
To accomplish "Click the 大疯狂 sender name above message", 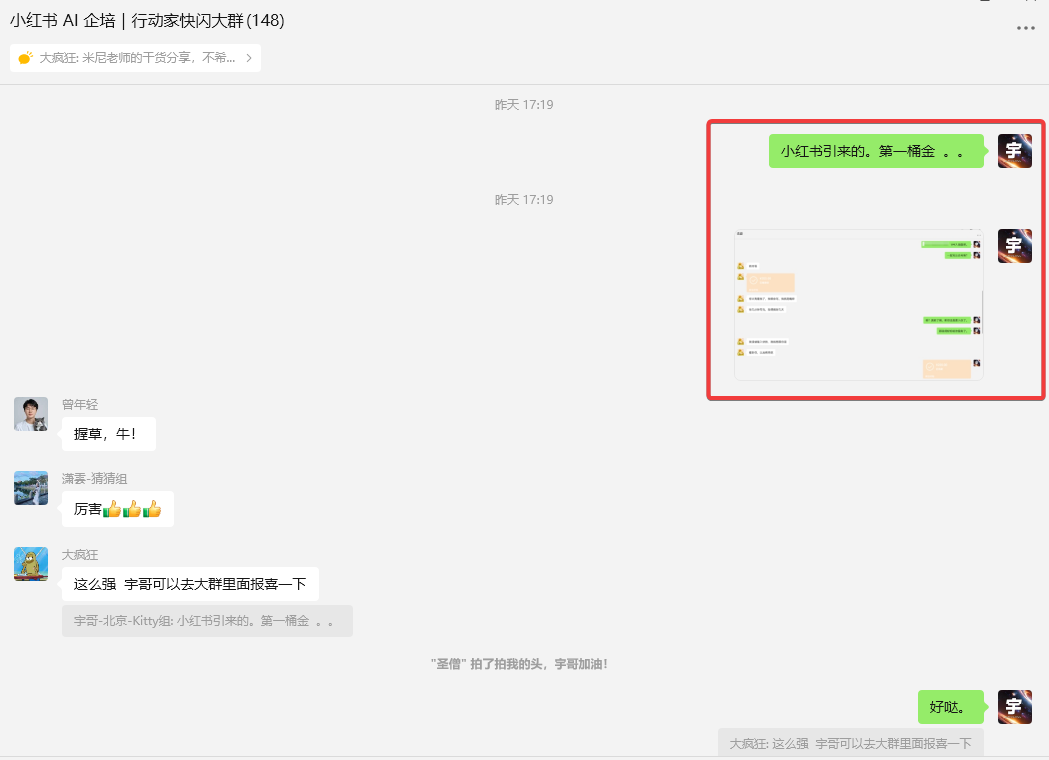I will tap(80, 555).
